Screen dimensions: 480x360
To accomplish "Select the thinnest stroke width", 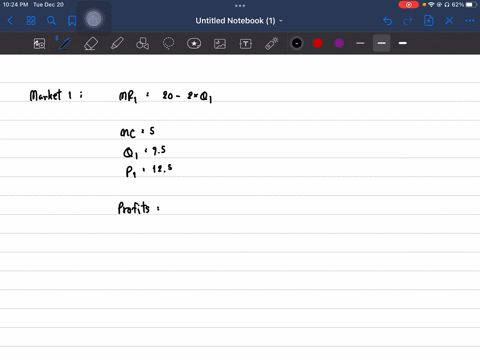I will coord(360,43).
